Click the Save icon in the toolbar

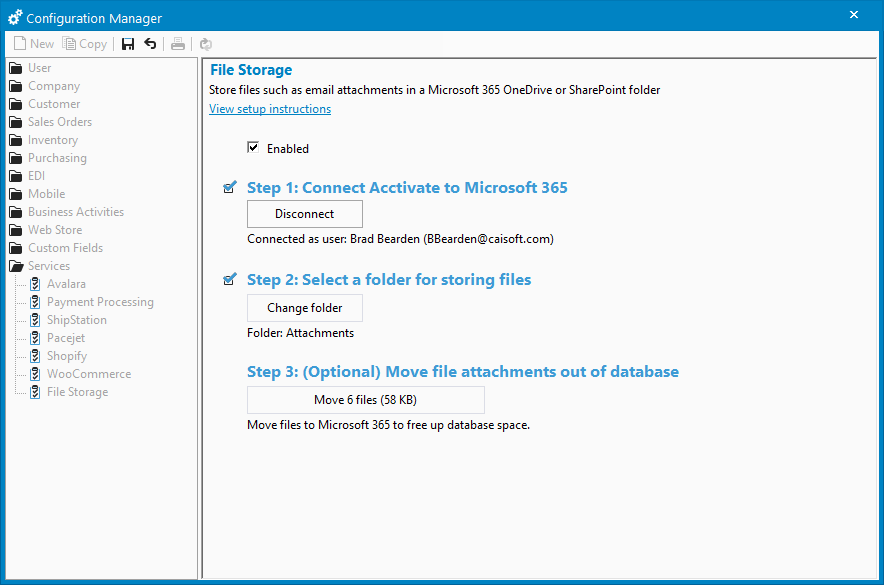127,43
